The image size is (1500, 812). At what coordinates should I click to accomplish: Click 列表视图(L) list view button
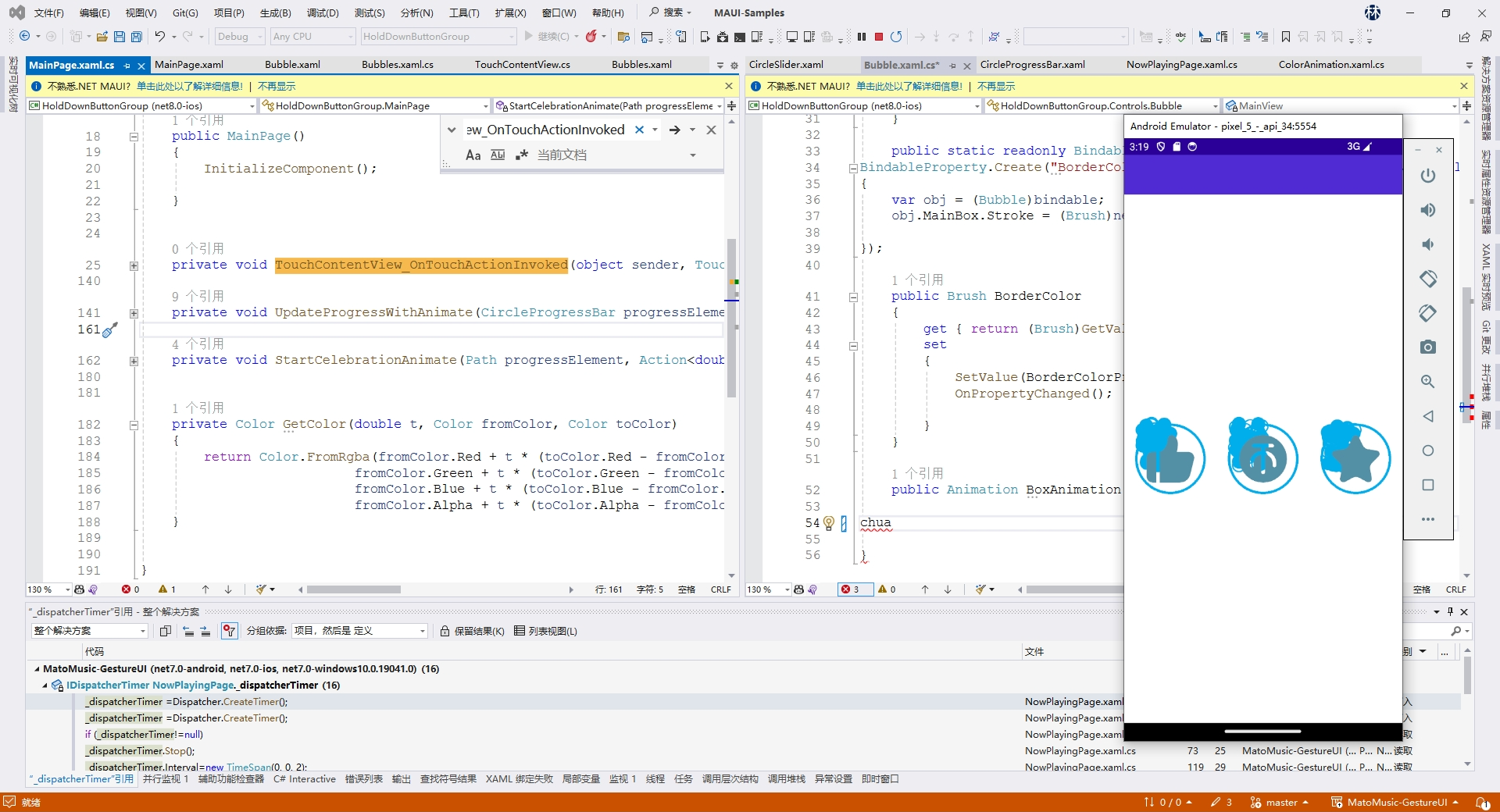tap(545, 631)
